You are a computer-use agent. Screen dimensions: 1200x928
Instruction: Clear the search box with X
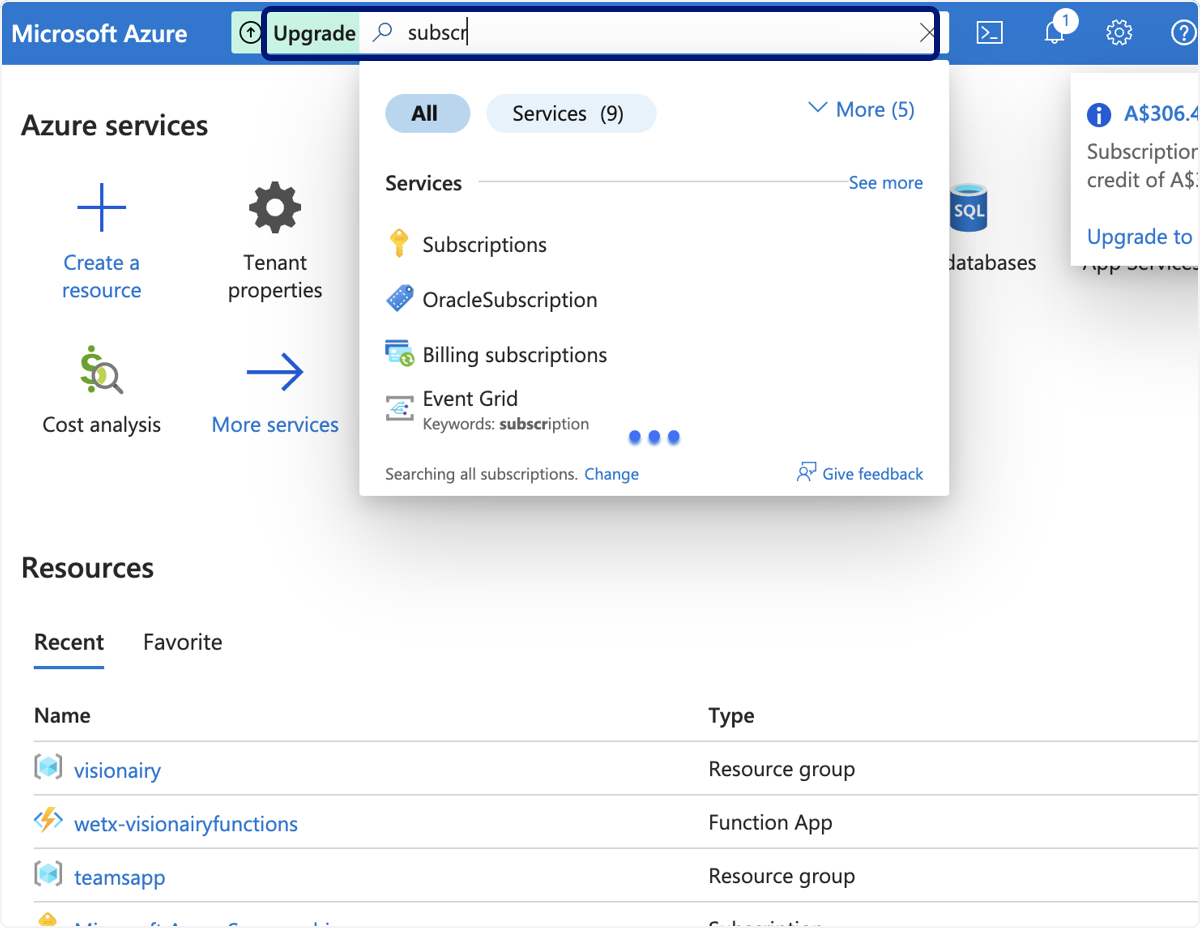pos(927,33)
